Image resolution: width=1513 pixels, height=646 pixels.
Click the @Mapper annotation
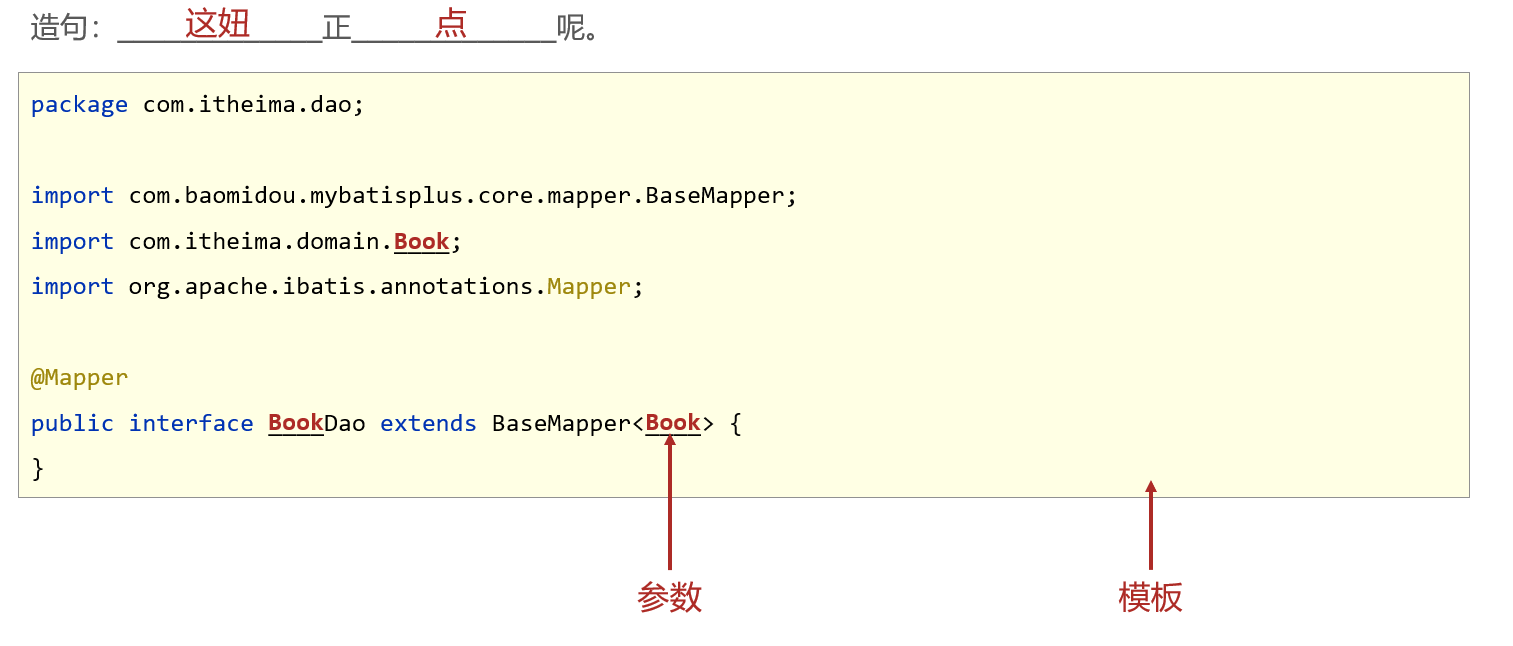(x=79, y=378)
